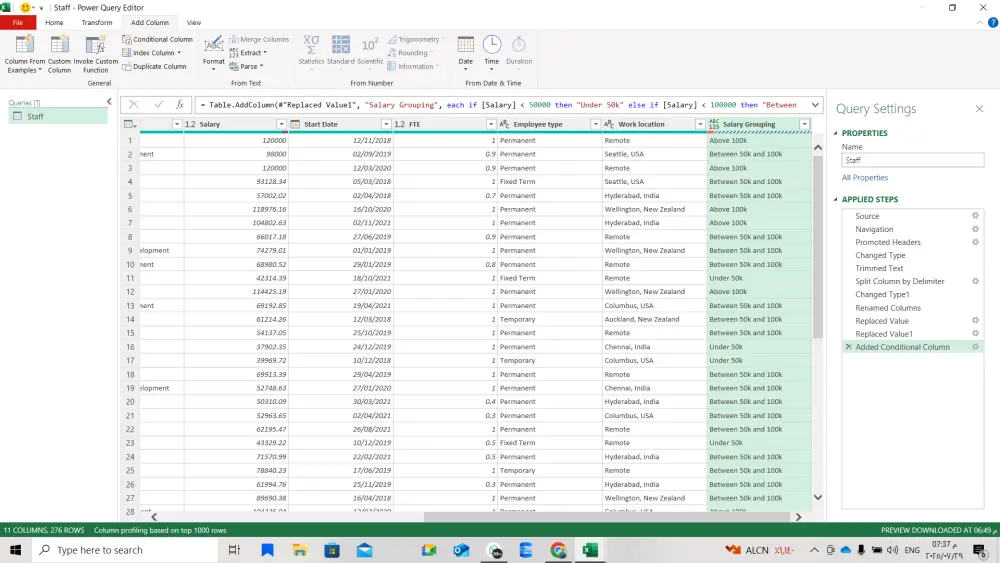Duplicate Column command
1000x563 pixels.
click(x=154, y=66)
